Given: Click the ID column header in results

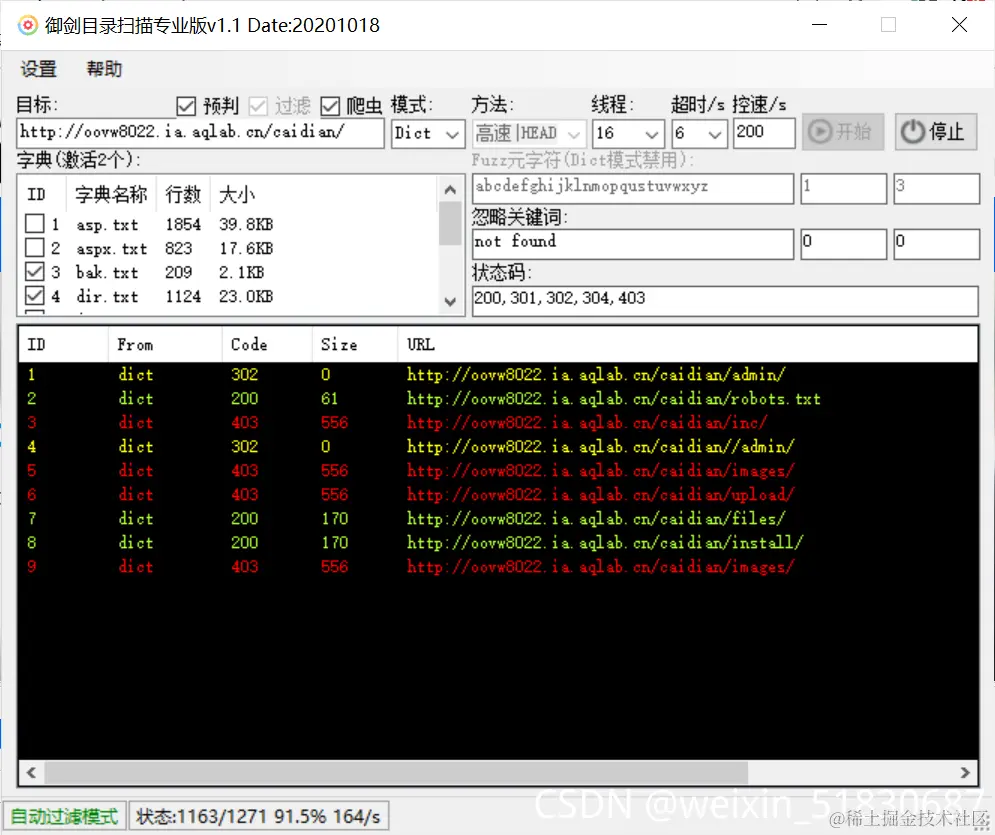Looking at the screenshot, I should point(30,344).
